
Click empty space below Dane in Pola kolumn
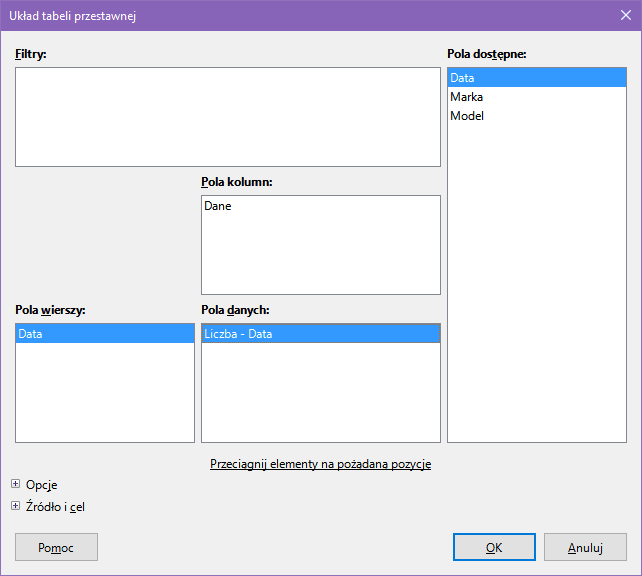click(320, 255)
